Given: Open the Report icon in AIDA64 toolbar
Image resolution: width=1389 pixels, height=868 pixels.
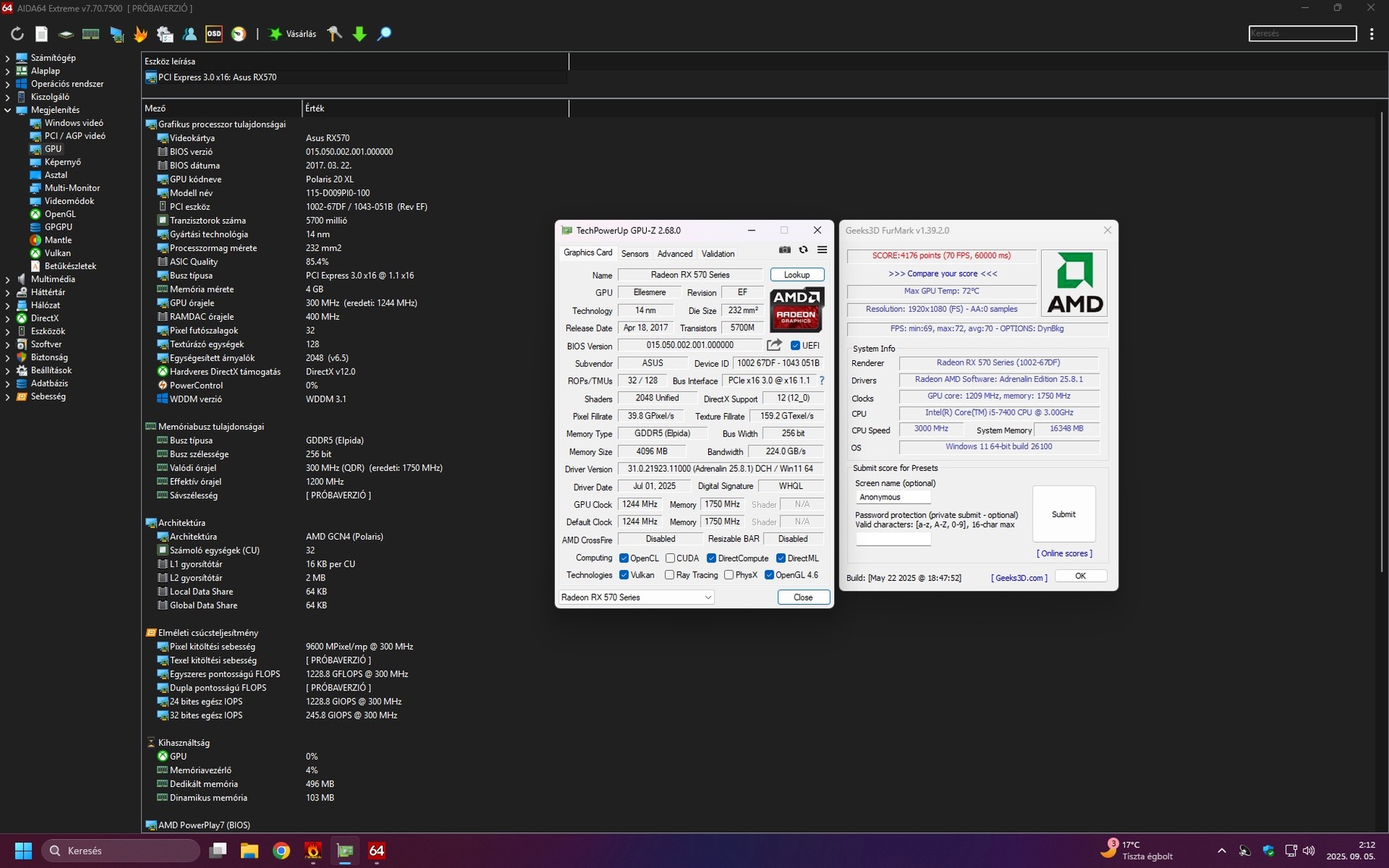Looking at the screenshot, I should pyautogui.click(x=42, y=34).
